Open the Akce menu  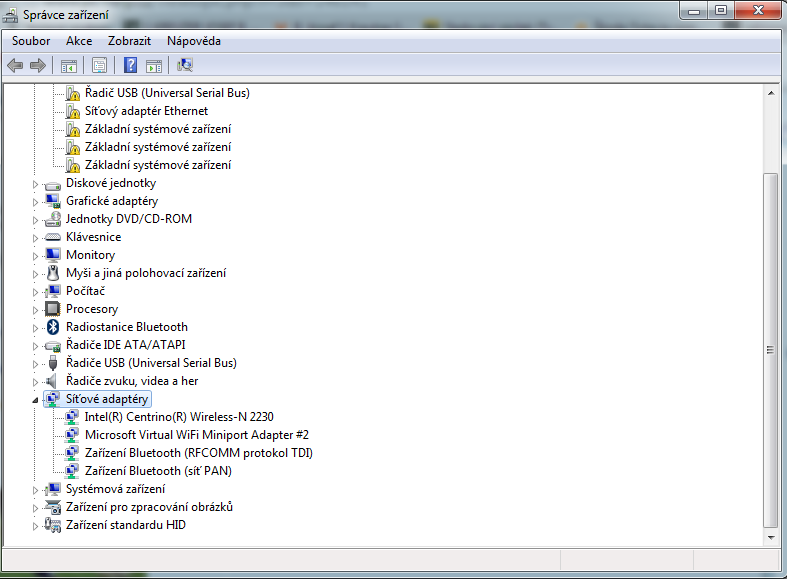[x=79, y=41]
